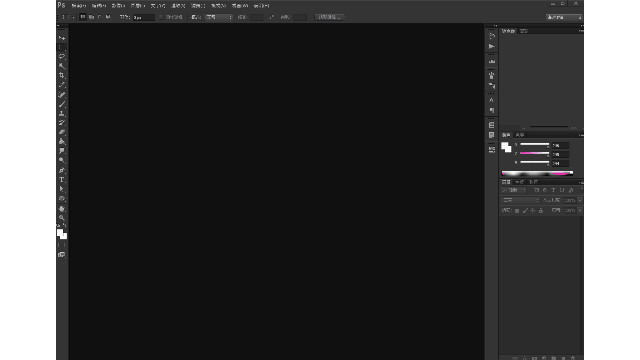Image resolution: width=640 pixels, height=360 pixels.
Task: Click add-to-selection mode button
Action: [91, 17]
